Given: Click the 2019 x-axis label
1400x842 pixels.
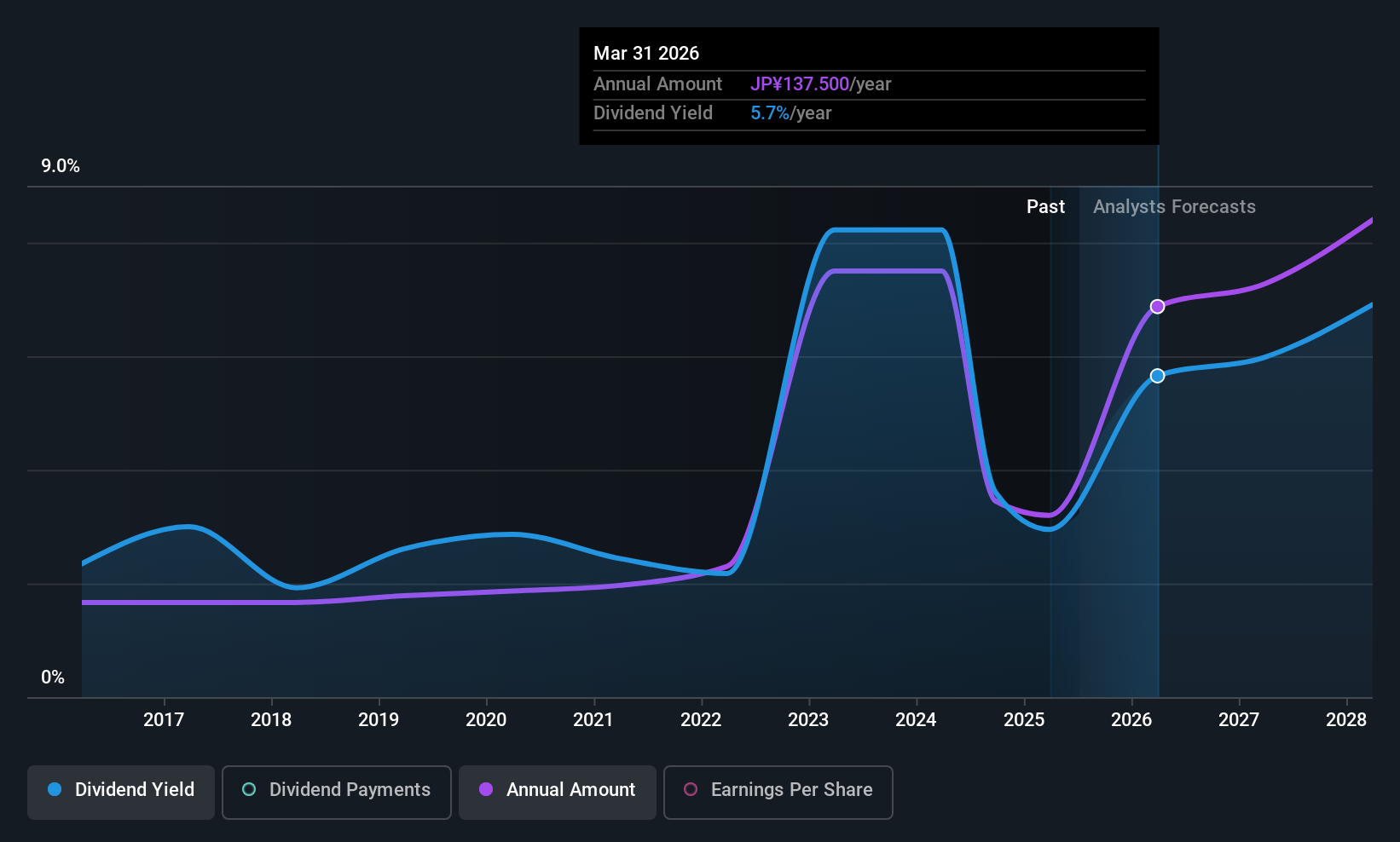Looking at the screenshot, I should (x=379, y=720).
